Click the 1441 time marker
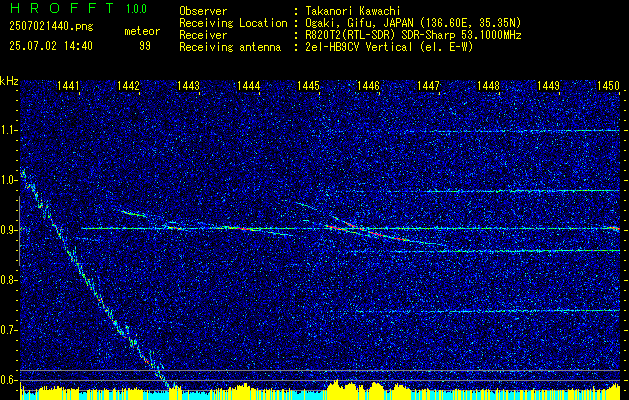The image size is (629, 400). [68, 85]
